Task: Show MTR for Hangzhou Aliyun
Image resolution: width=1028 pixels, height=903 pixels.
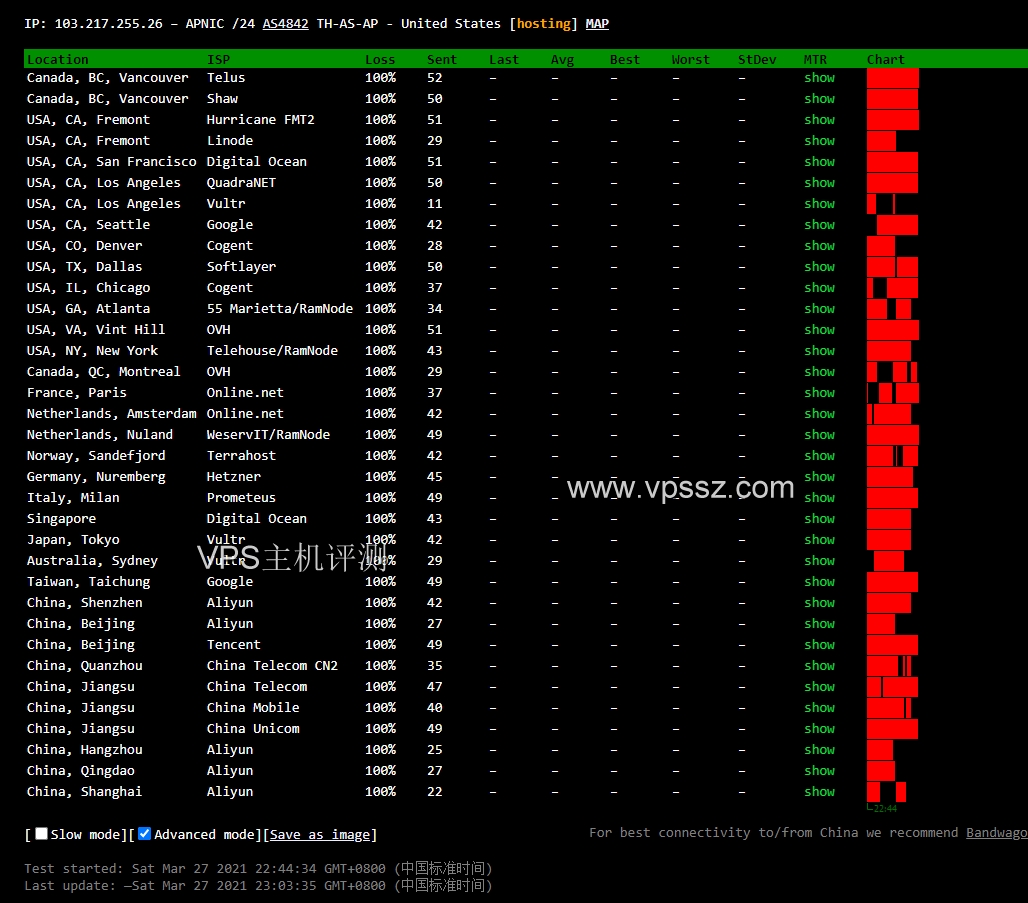Action: pyautogui.click(x=820, y=749)
